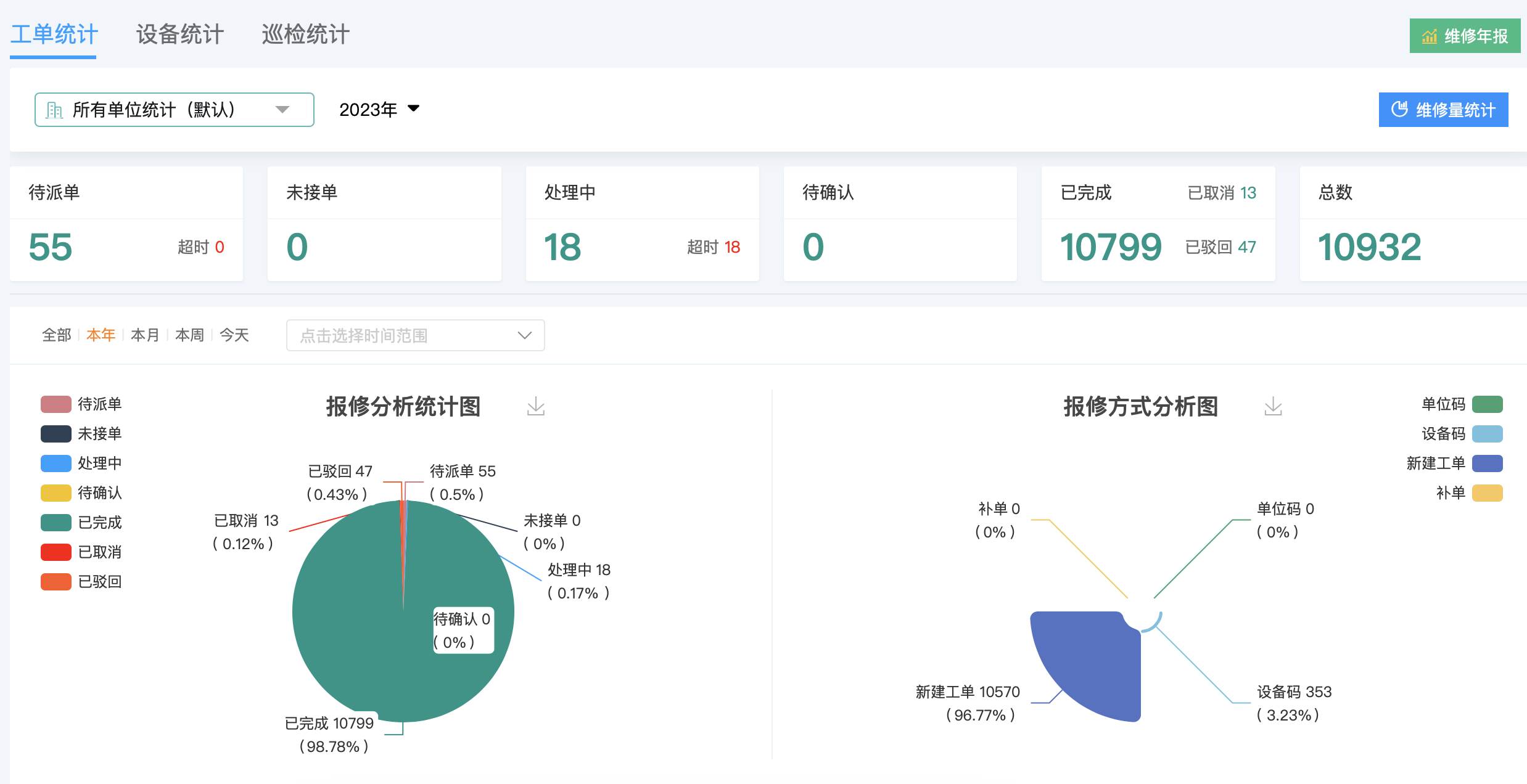Click the 未接单 0 chart label

click(x=551, y=532)
